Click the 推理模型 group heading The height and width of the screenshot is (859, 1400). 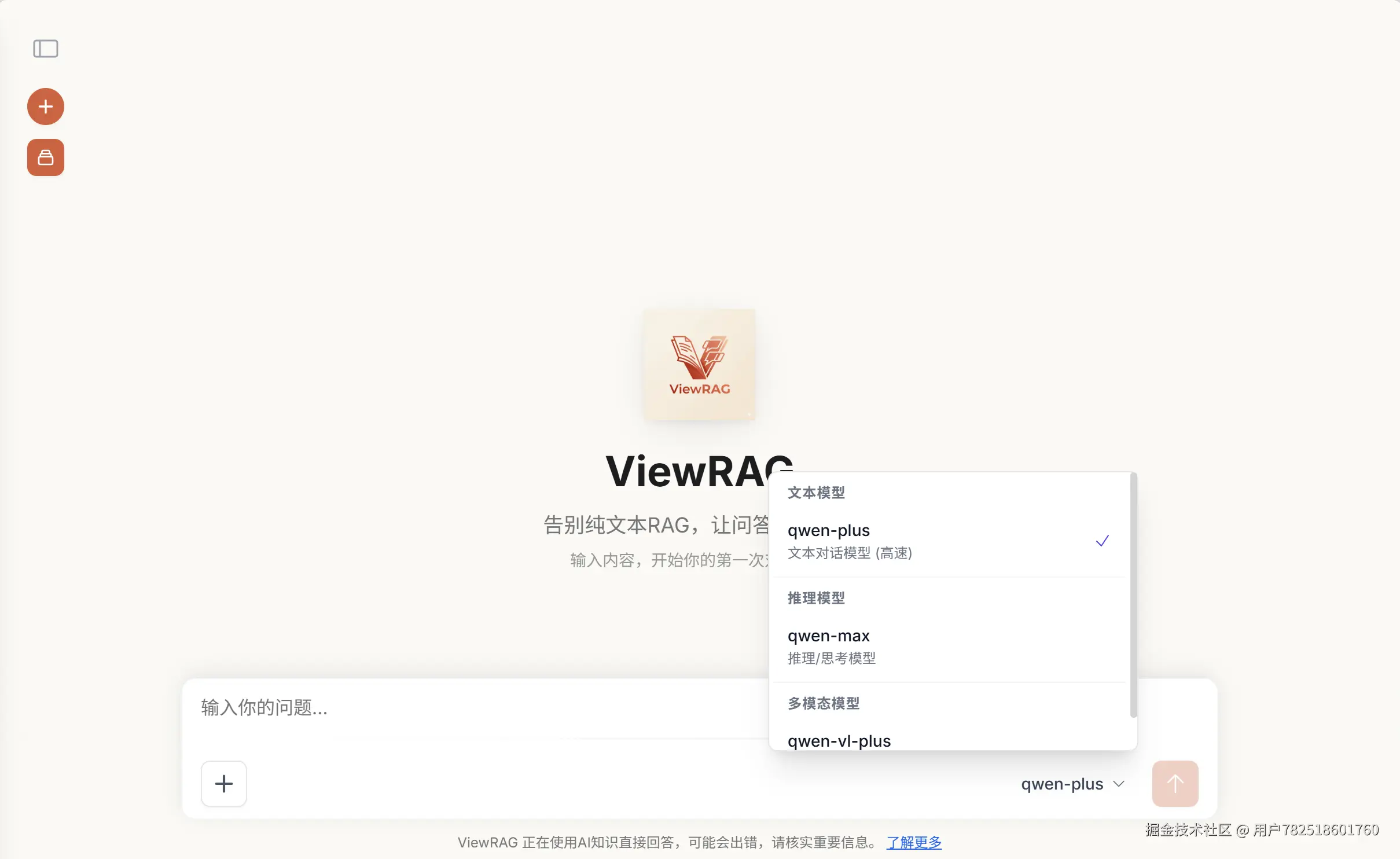pyautogui.click(x=816, y=598)
